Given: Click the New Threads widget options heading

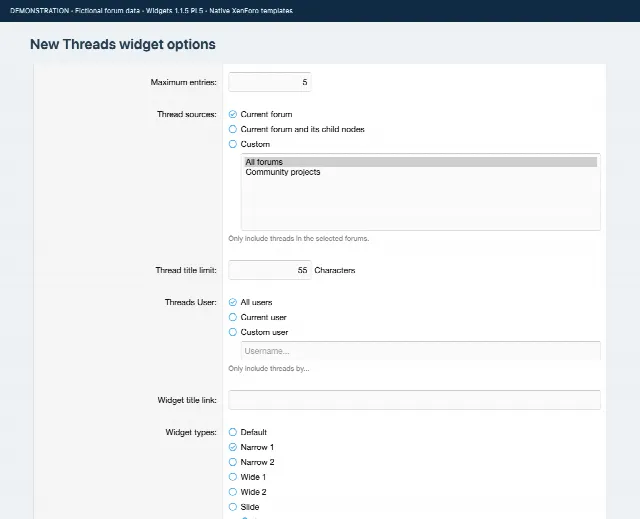Looking at the screenshot, I should (x=123, y=44).
